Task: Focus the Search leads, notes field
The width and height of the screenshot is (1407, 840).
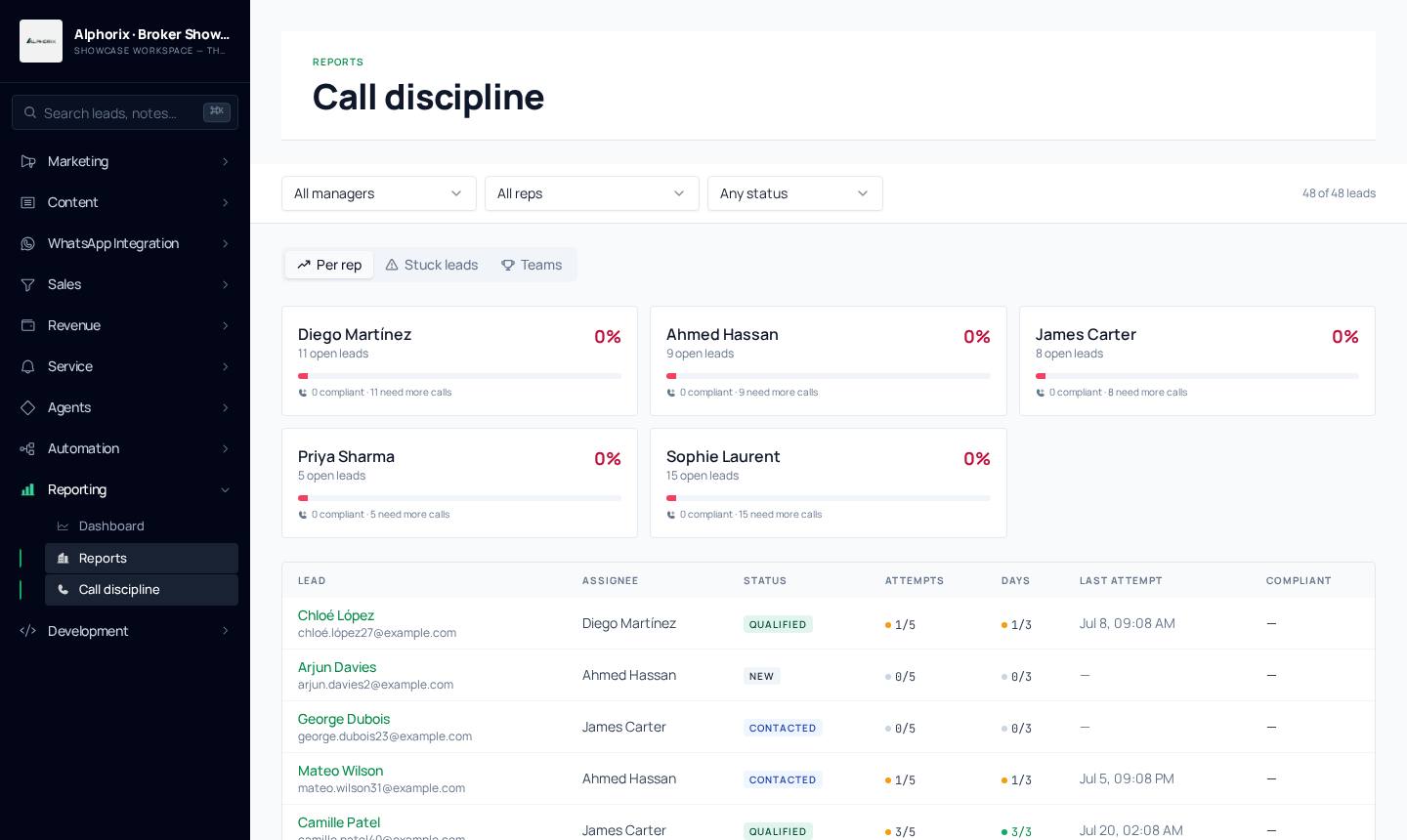Action: pyautogui.click(x=125, y=112)
